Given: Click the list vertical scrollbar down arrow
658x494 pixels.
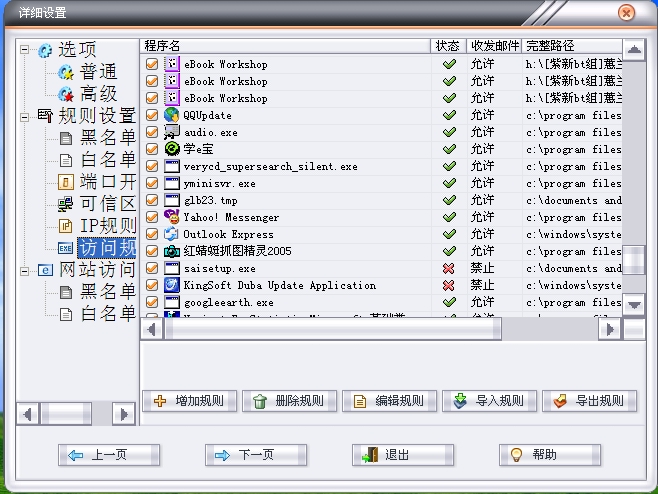Looking at the screenshot, I should click(x=634, y=305).
